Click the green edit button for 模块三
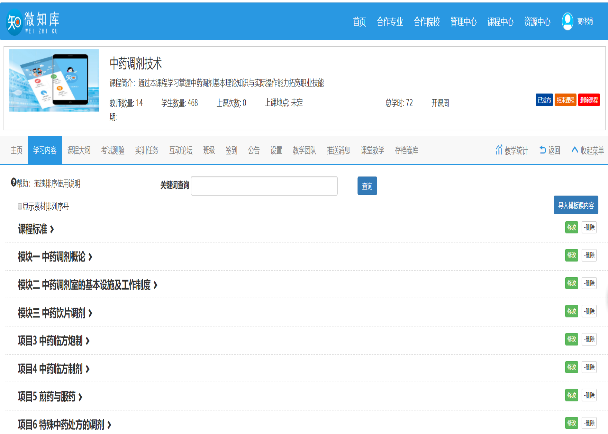The image size is (608, 434). pos(571,312)
